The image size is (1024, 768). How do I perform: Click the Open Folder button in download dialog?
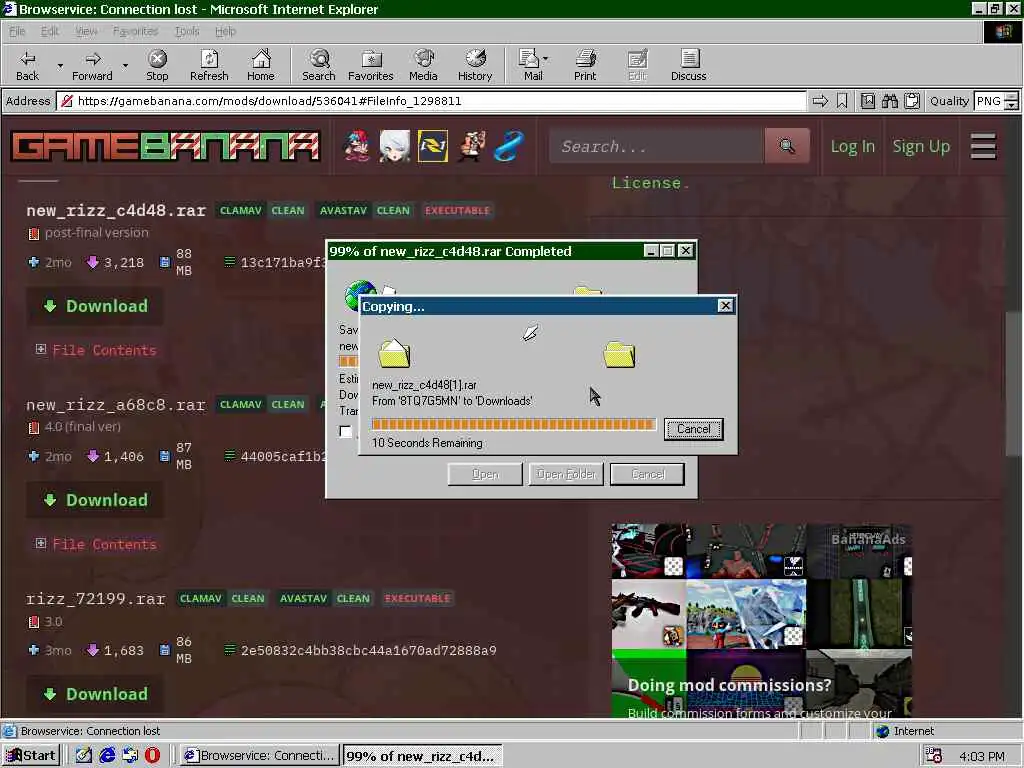click(566, 474)
